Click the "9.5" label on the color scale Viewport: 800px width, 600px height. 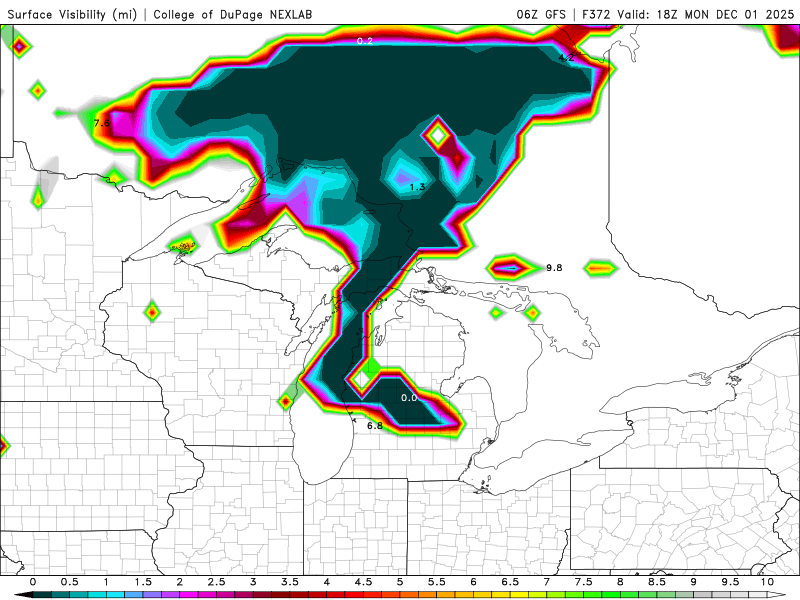tap(731, 582)
